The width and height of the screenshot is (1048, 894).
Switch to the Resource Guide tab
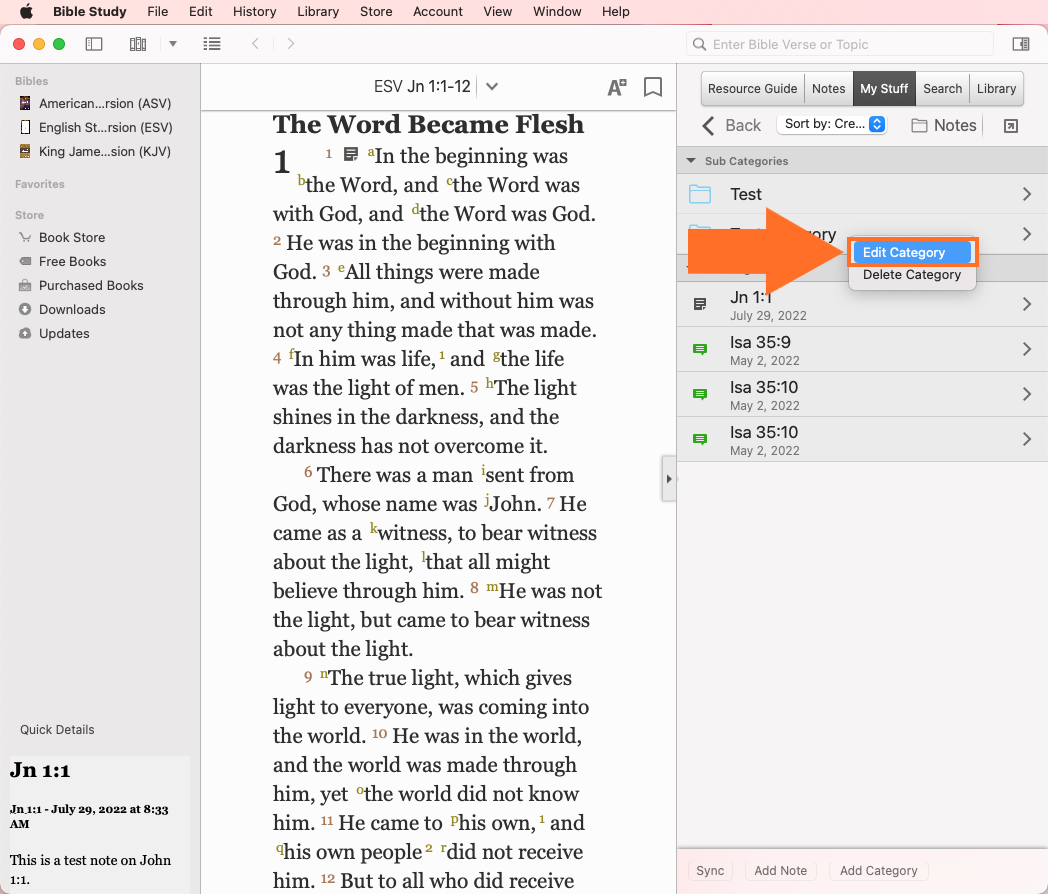[x=752, y=88]
